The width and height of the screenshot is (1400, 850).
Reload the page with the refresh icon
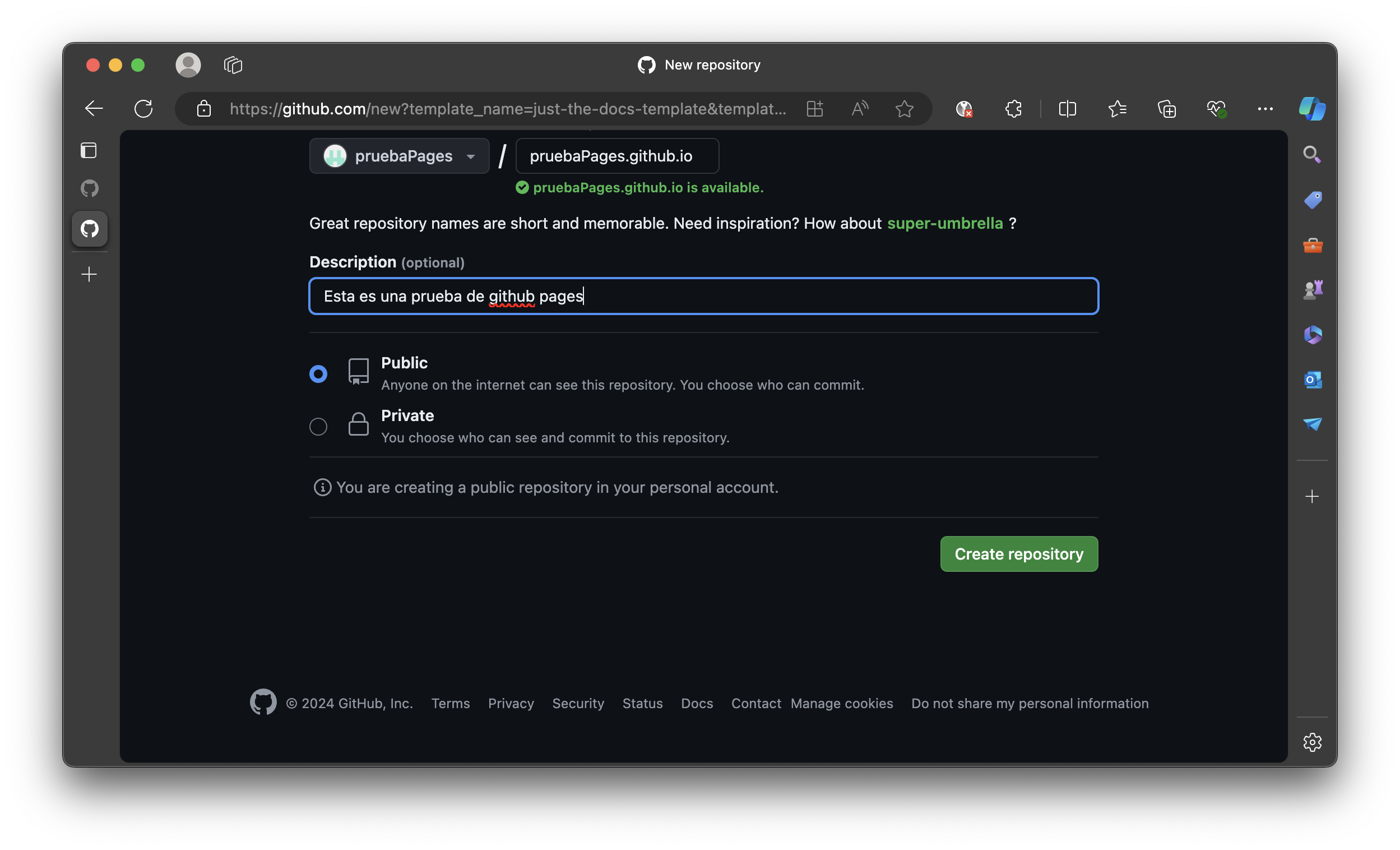pyautogui.click(x=143, y=108)
